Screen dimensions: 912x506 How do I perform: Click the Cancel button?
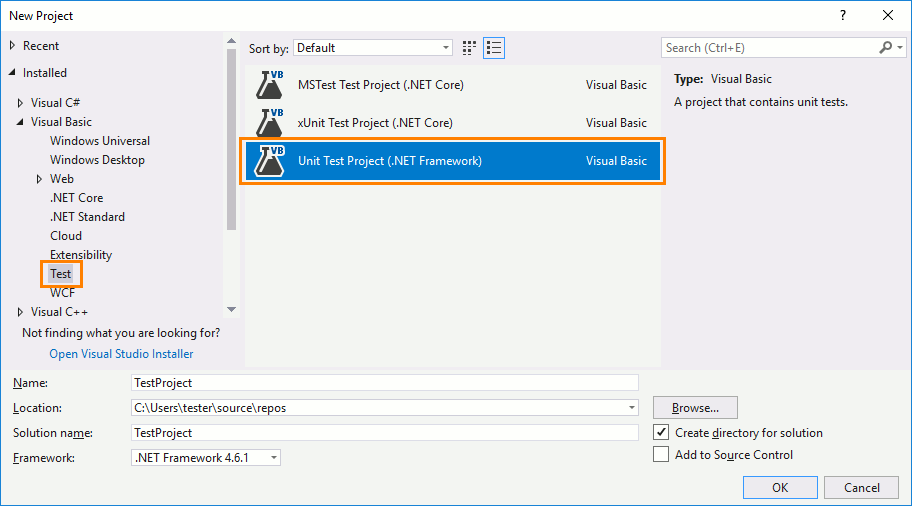click(x=861, y=487)
